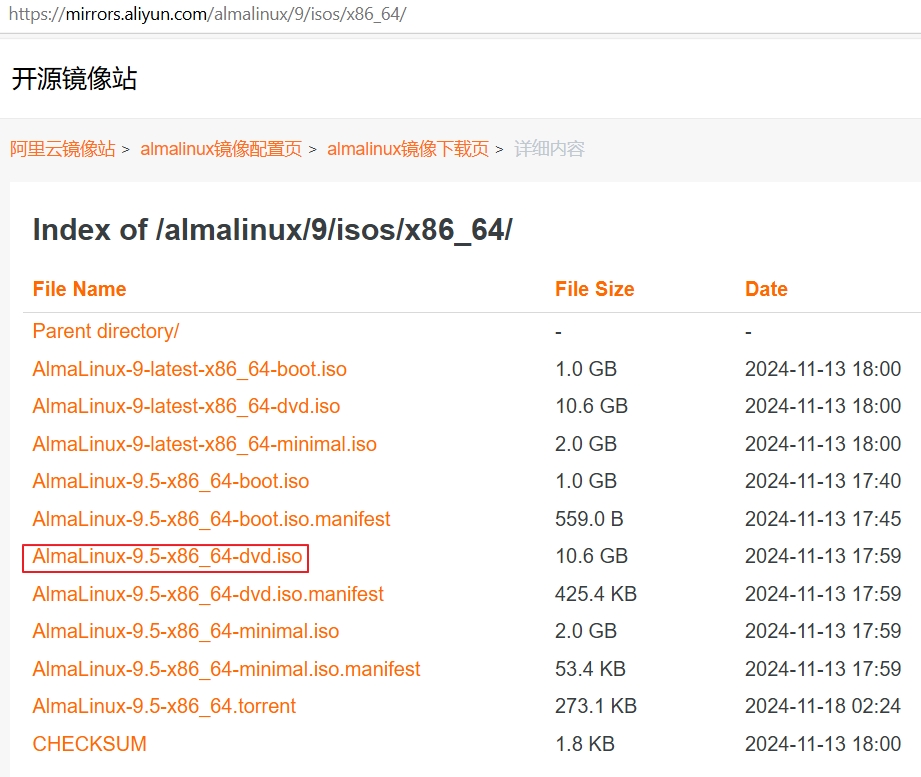Download AlmaLinux-9.5-x86_64-dvd.iso

[167, 556]
